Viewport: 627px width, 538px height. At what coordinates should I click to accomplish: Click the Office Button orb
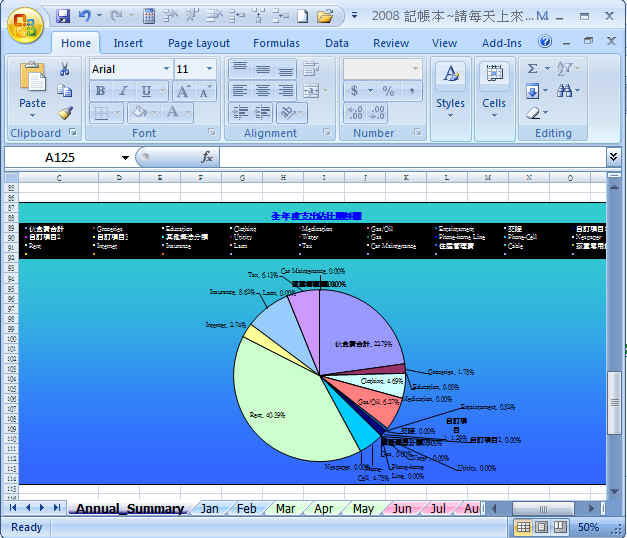coord(25,25)
